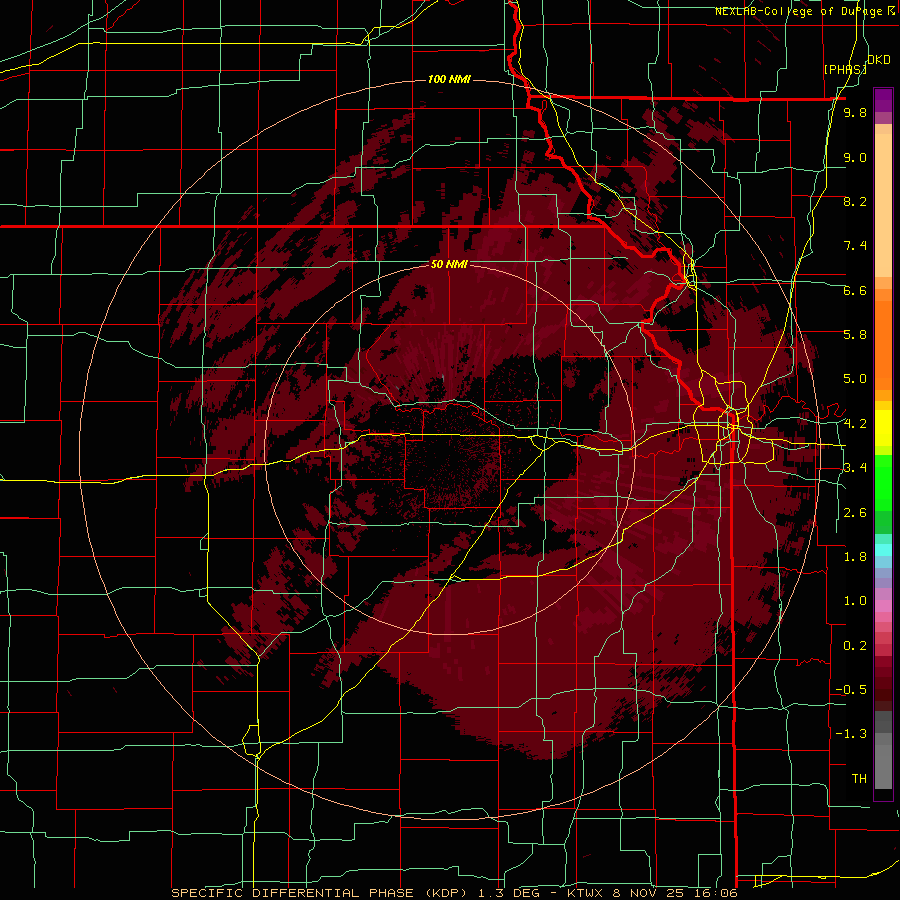Select the 3.4 value on the color scale

(855, 468)
